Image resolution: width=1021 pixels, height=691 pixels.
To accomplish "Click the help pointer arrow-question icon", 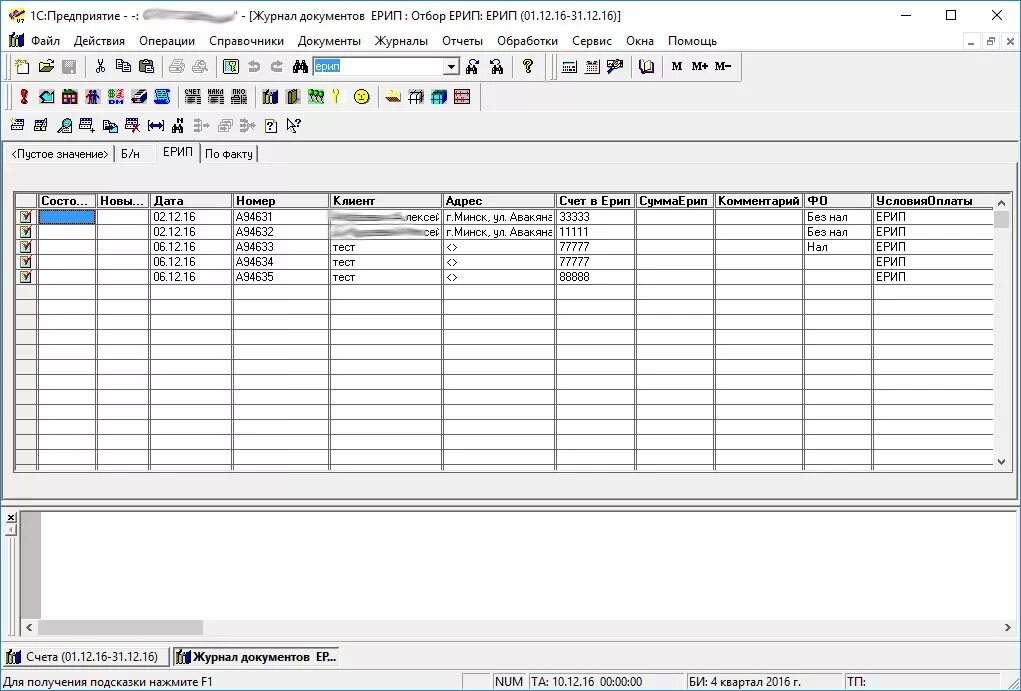I will (x=294, y=126).
